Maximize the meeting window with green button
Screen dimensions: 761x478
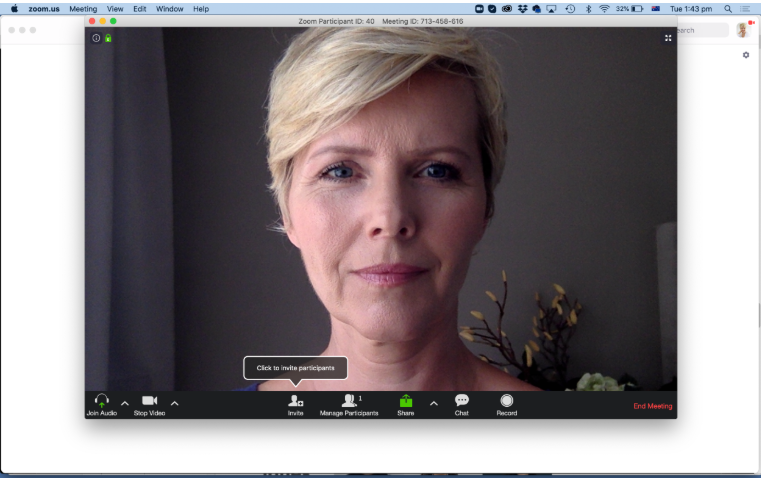(113, 21)
